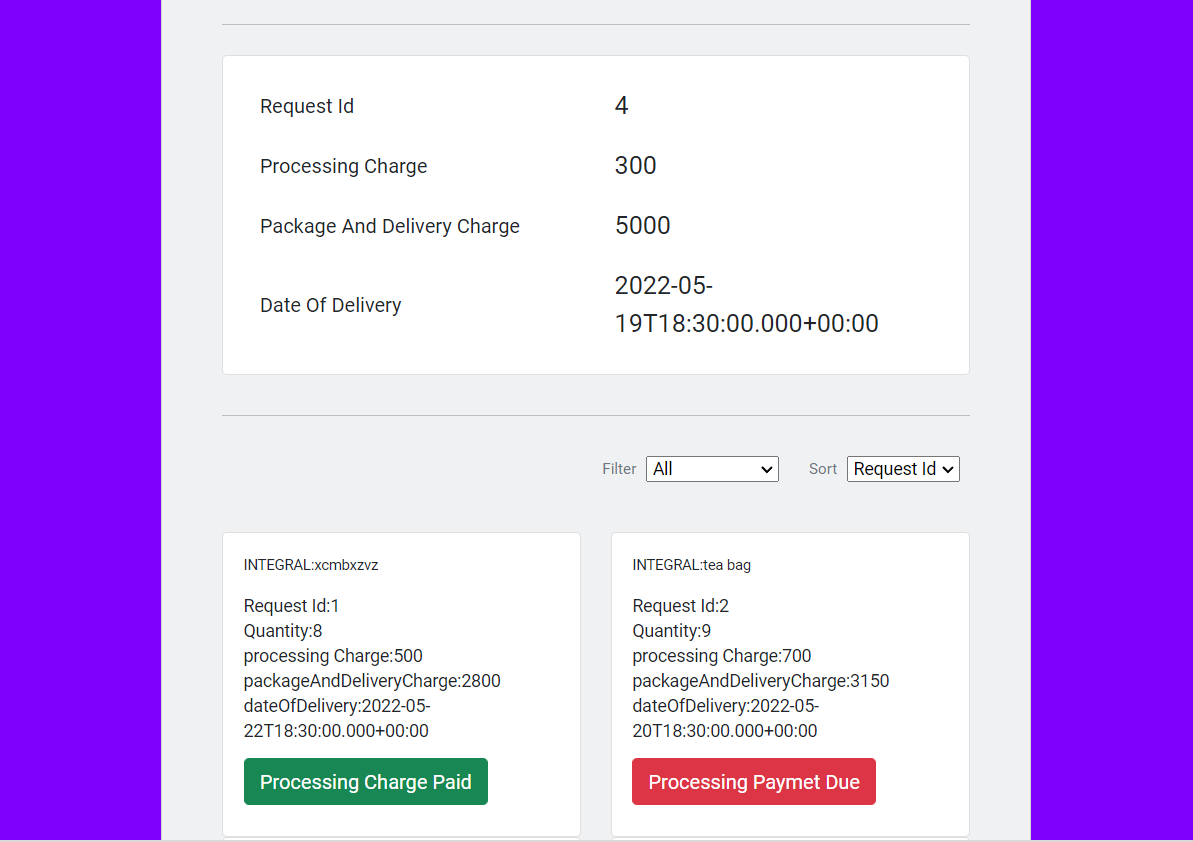1193x842 pixels.
Task: Open the Filter dropdown showing All
Action: pyautogui.click(x=712, y=469)
